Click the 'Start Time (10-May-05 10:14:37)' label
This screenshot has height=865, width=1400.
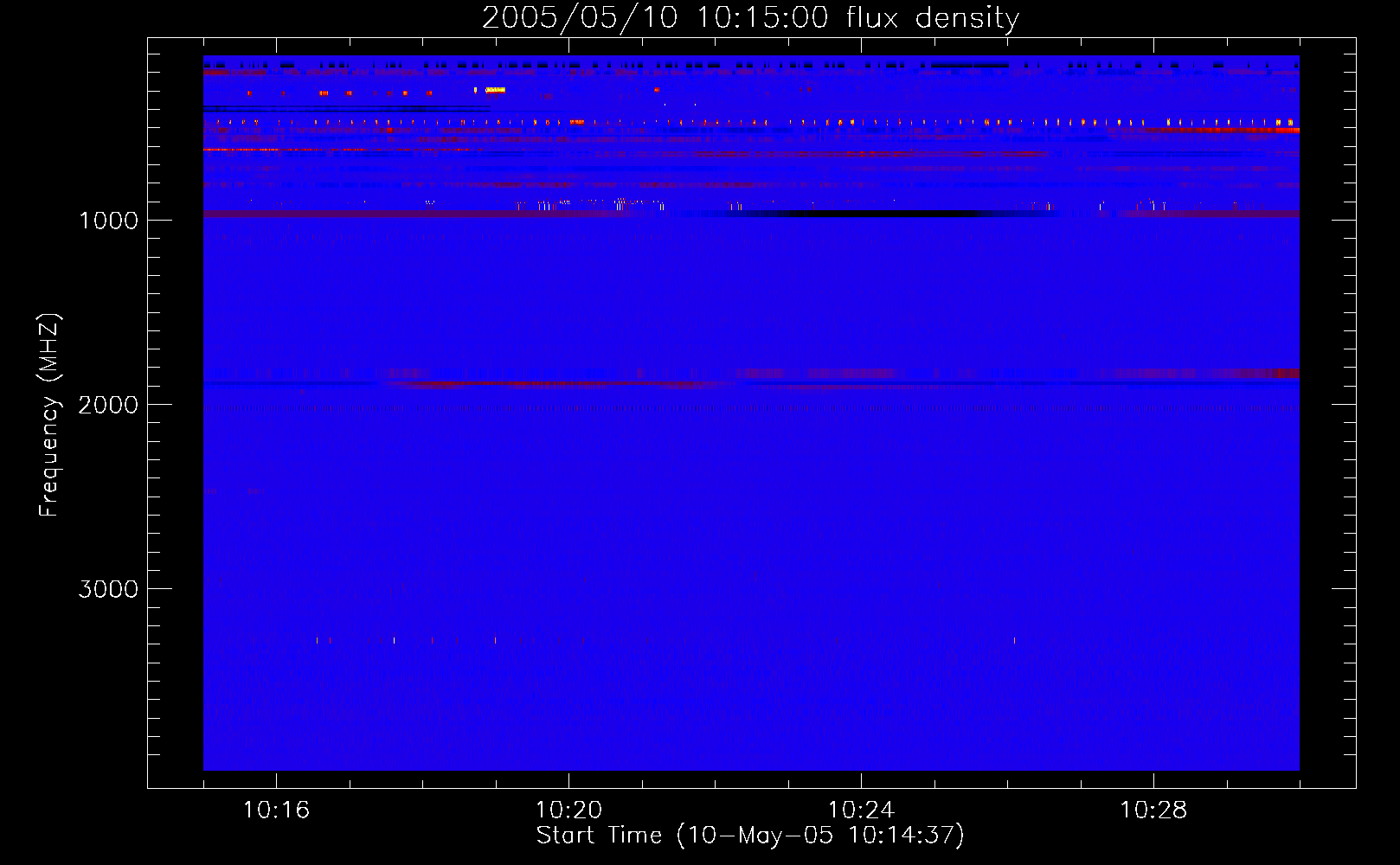(x=750, y=836)
